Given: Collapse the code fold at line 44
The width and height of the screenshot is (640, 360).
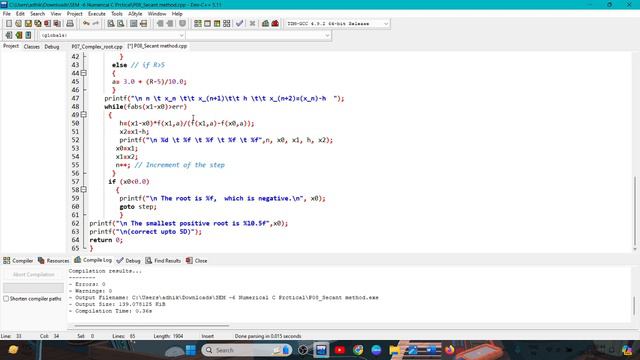Looking at the screenshot, I should 83,73.
